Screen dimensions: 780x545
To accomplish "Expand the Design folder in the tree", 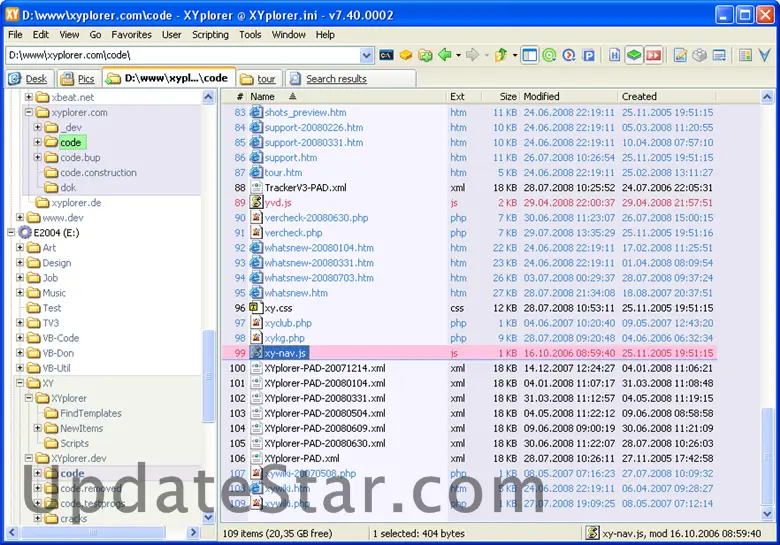I will [x=20, y=263].
